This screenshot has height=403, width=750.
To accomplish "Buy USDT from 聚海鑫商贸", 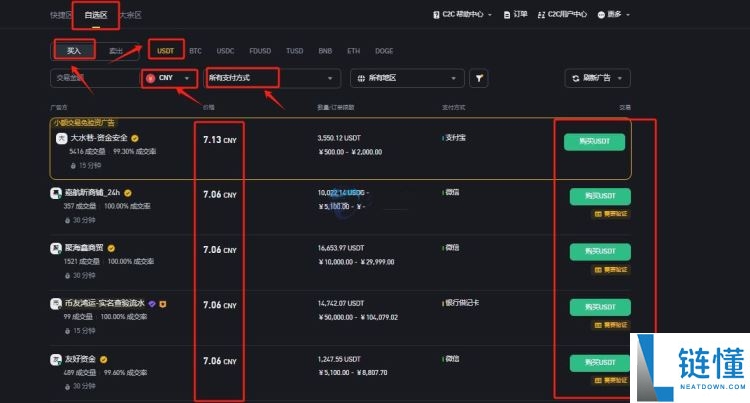I will [600, 252].
